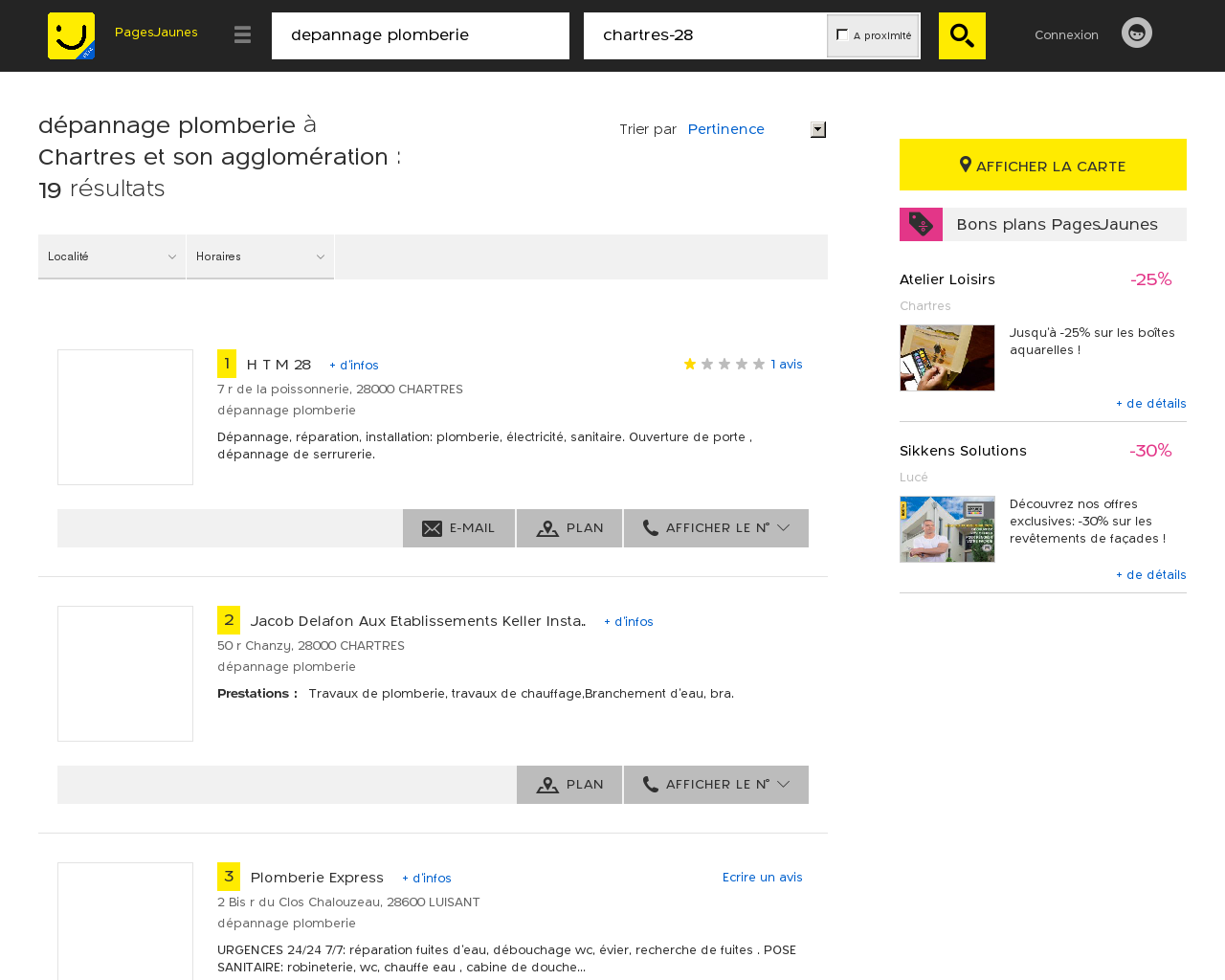Click phone icon in H T M 28 row
Screen dimensions: 1225x980
tap(651, 527)
